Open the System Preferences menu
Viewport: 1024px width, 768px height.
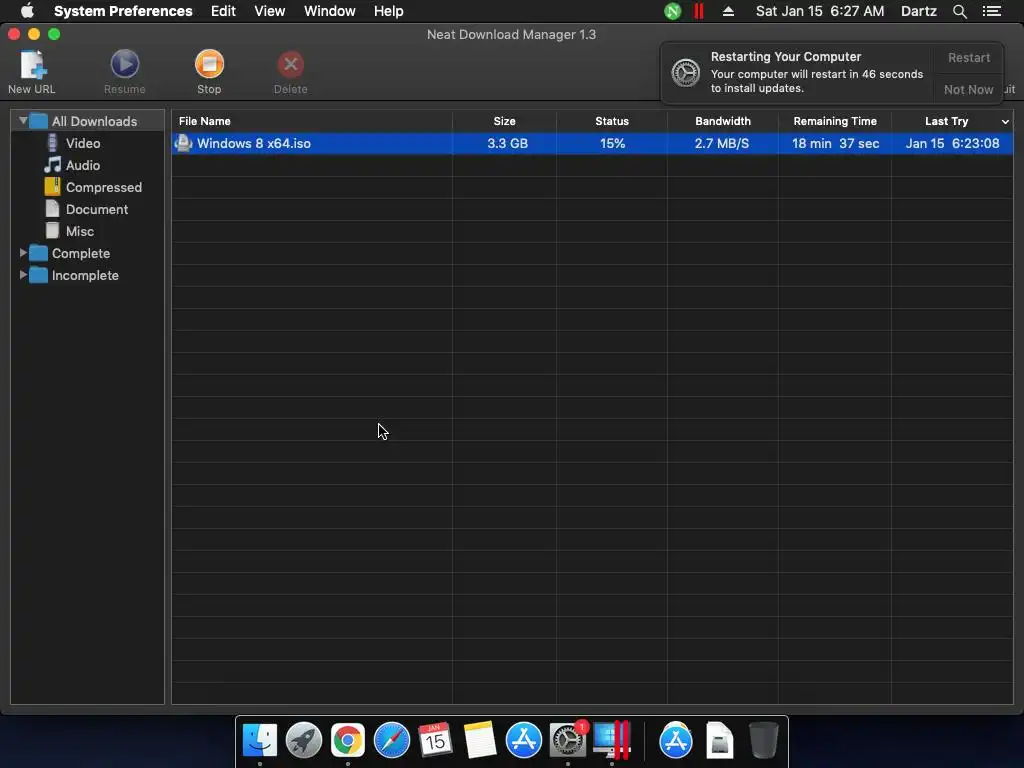coord(123,11)
